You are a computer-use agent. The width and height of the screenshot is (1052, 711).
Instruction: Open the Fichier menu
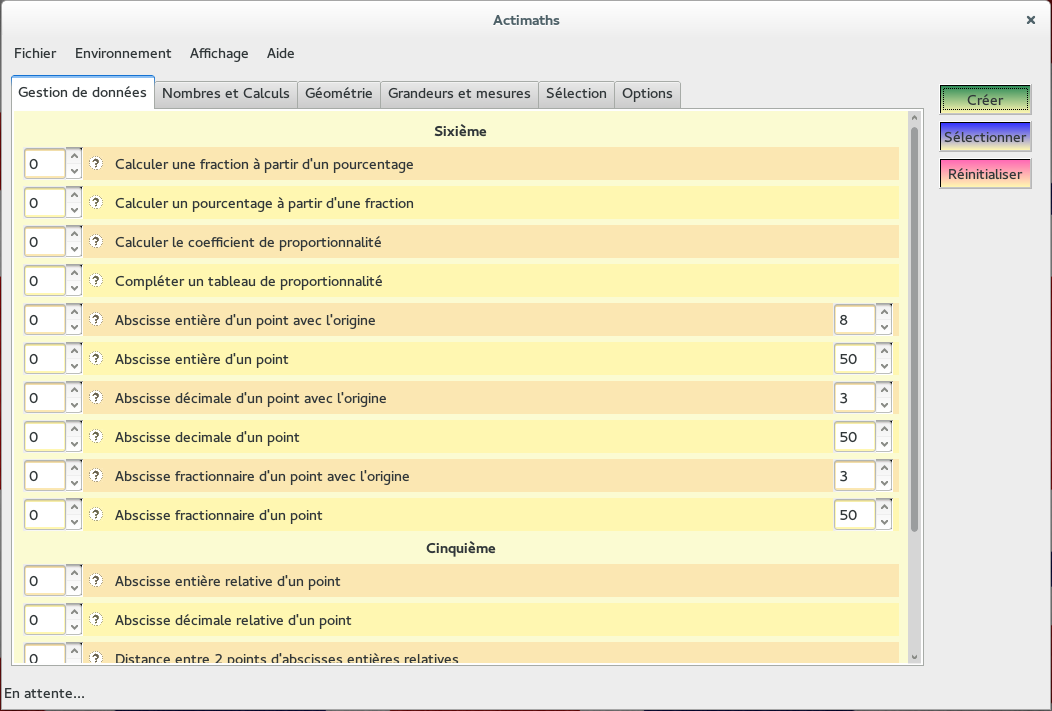(35, 53)
